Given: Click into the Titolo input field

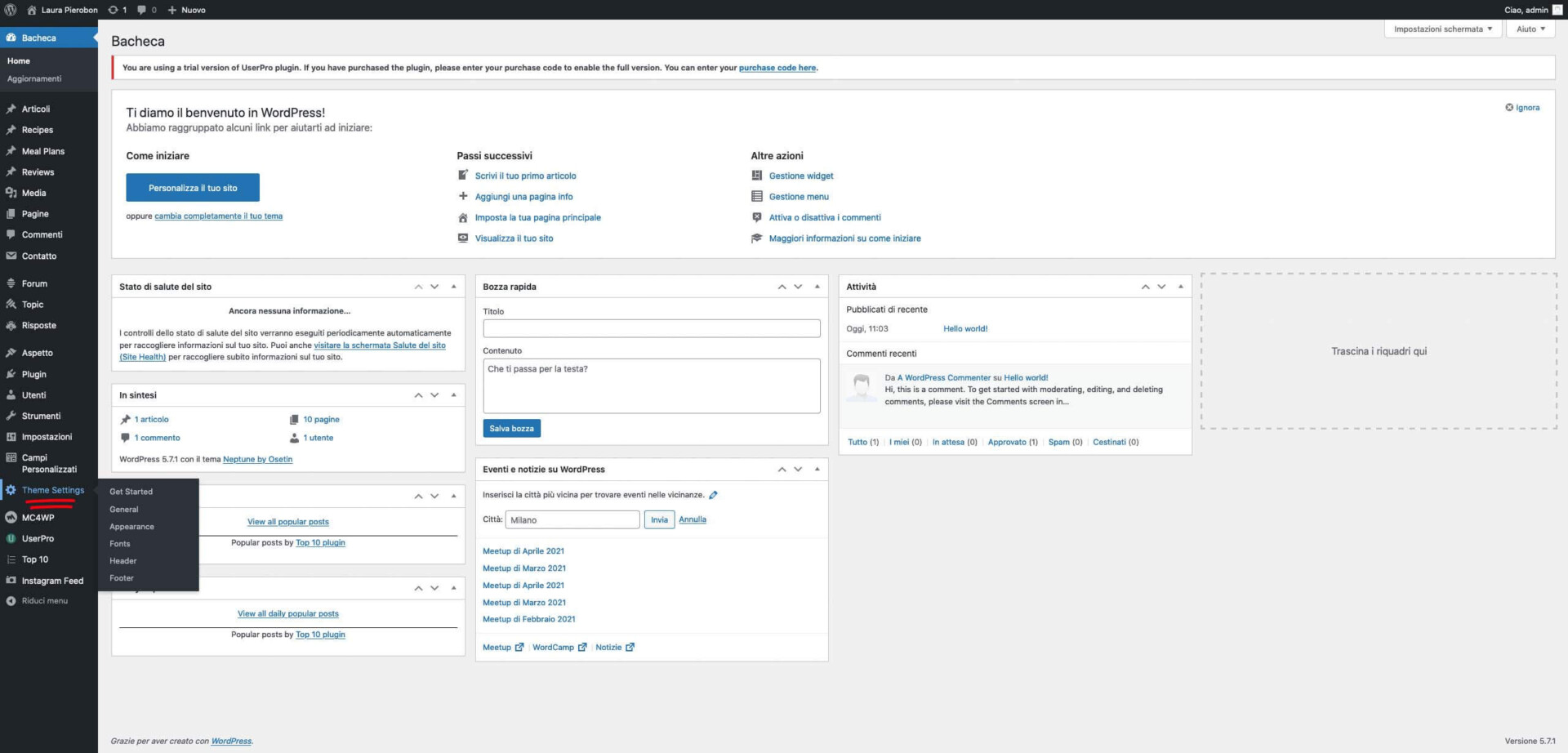Looking at the screenshot, I should 652,328.
